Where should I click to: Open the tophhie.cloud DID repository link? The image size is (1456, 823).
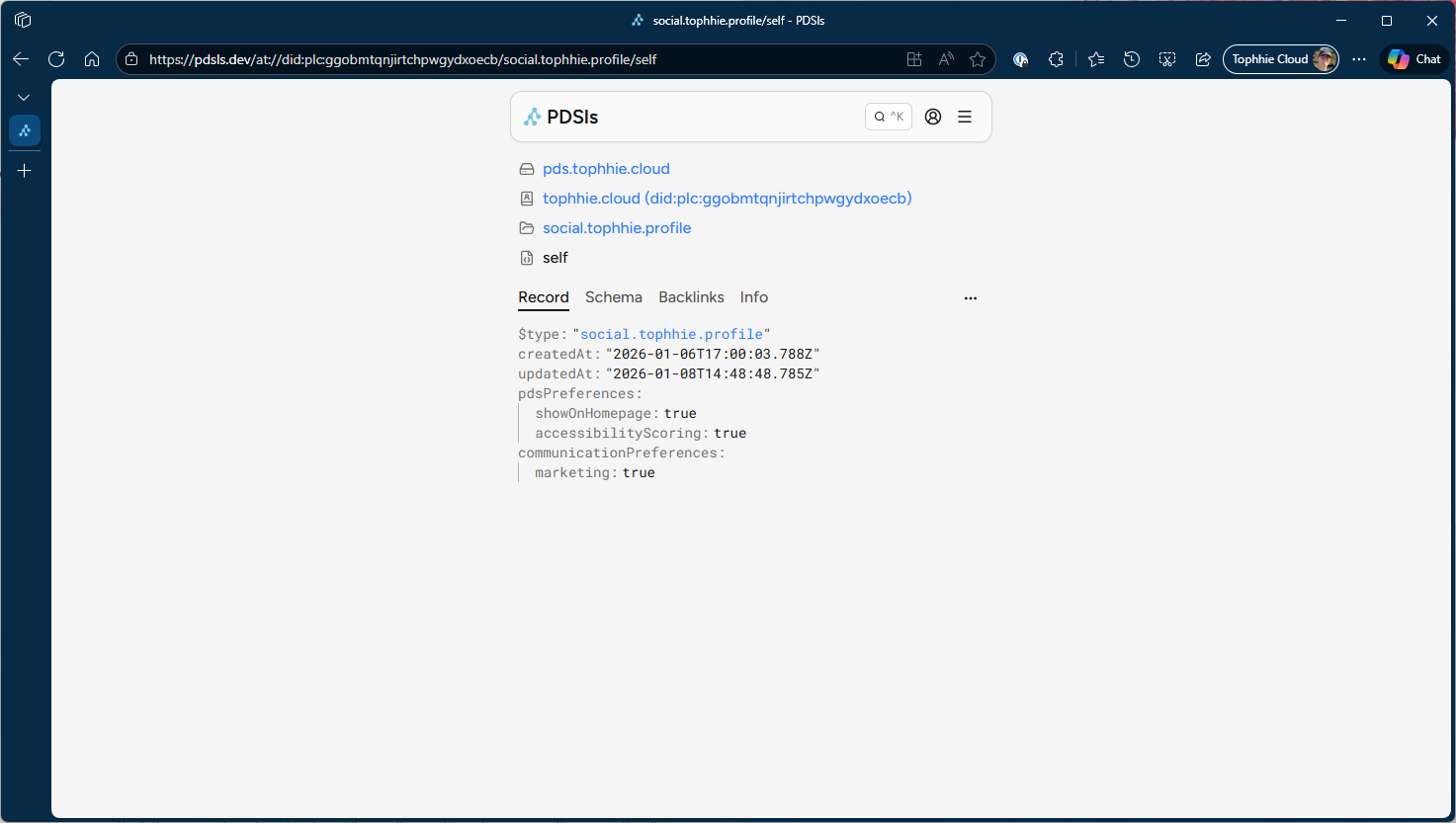point(727,199)
